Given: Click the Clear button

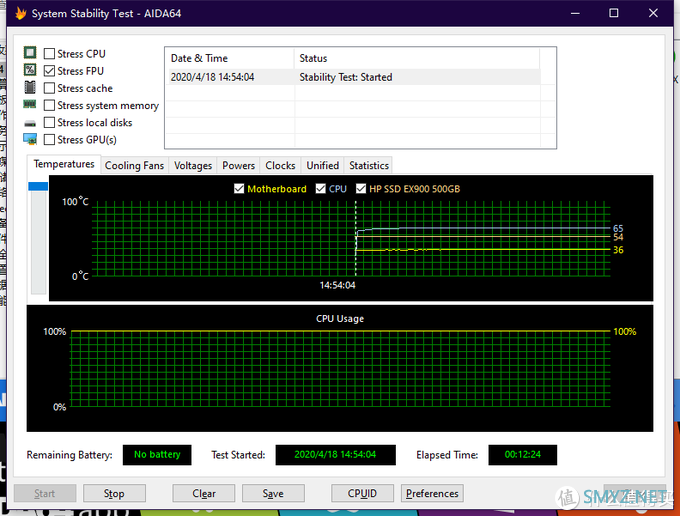Looking at the screenshot, I should click(204, 493).
